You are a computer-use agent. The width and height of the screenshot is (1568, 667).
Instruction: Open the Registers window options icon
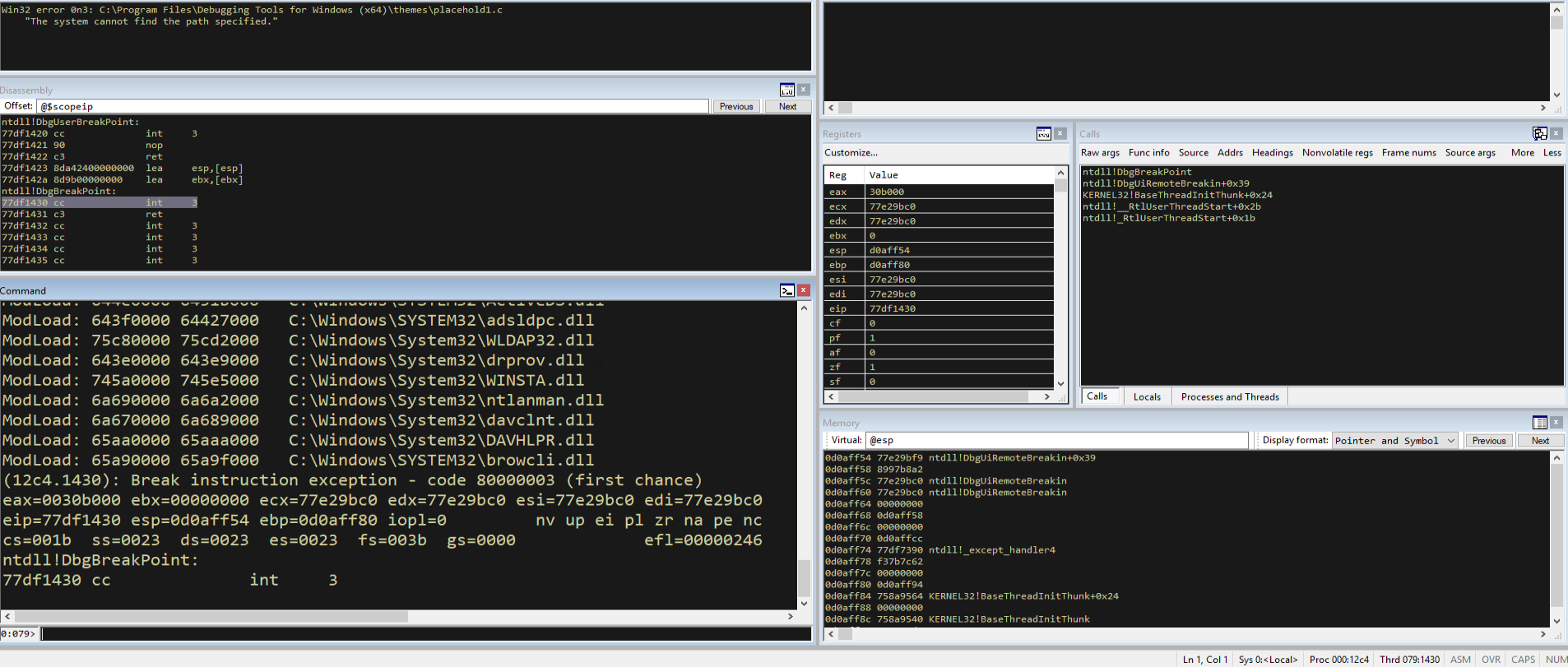(1044, 133)
